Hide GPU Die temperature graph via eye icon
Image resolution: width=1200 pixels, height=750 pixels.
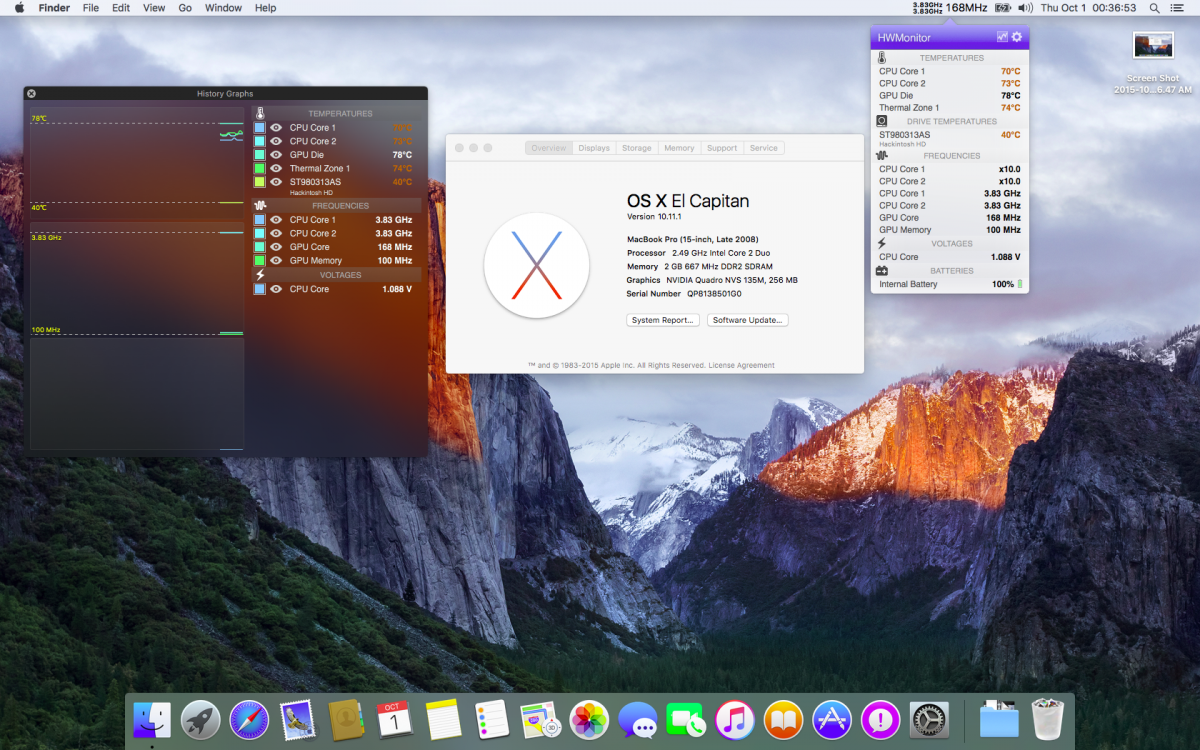point(276,155)
